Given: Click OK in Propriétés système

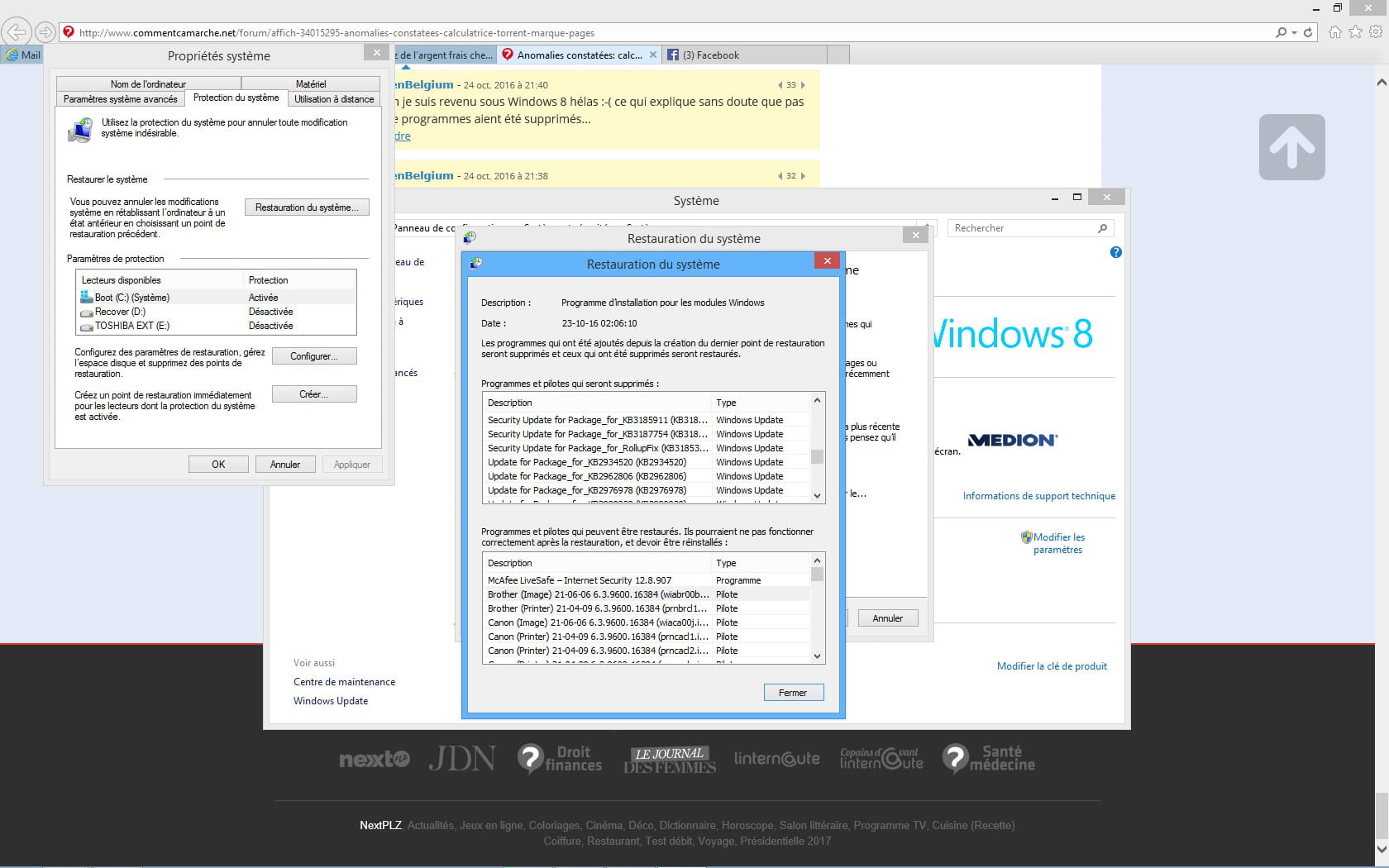Looking at the screenshot, I should (218, 465).
